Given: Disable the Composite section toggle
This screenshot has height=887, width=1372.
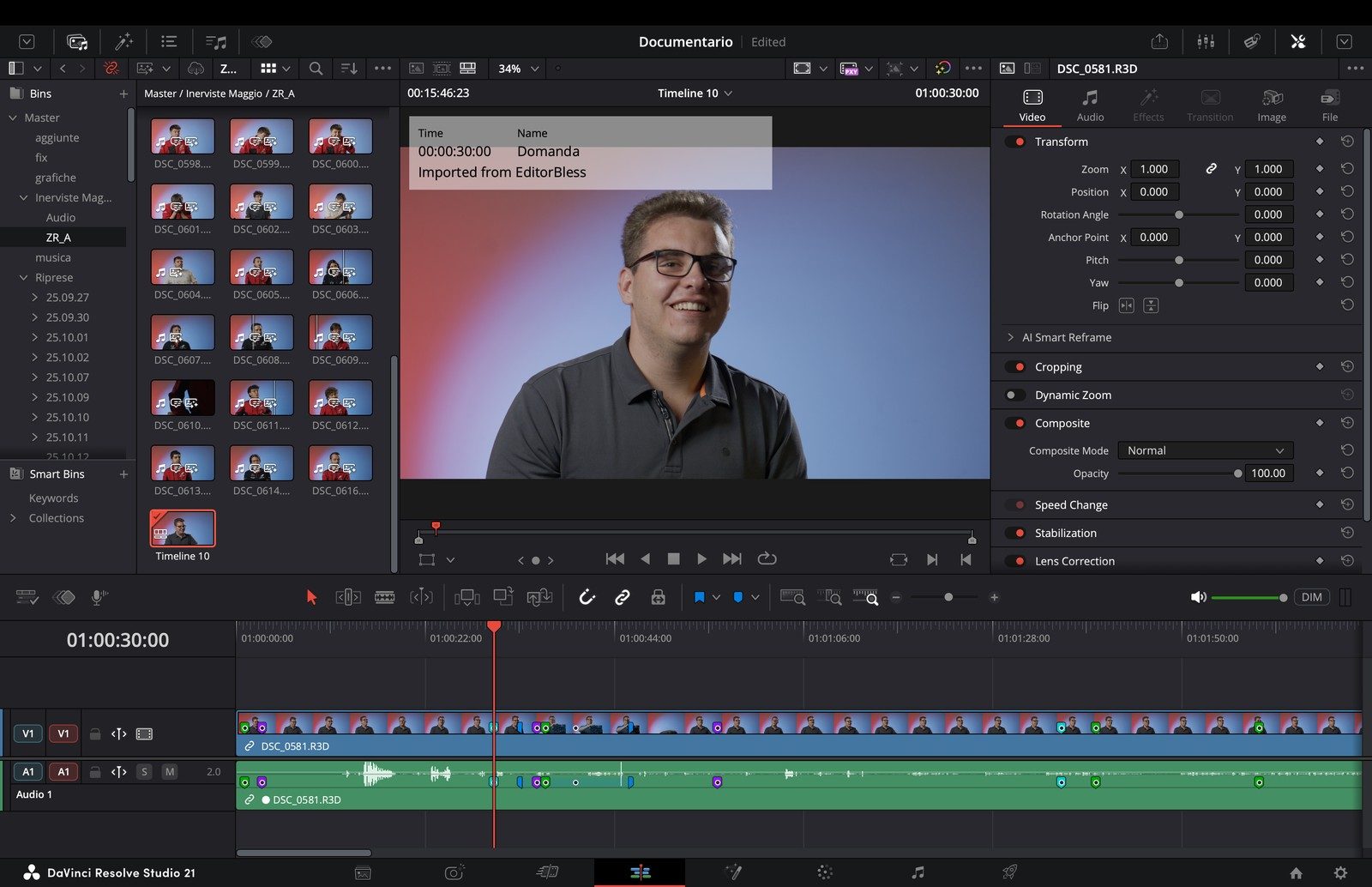Looking at the screenshot, I should pyautogui.click(x=1016, y=423).
